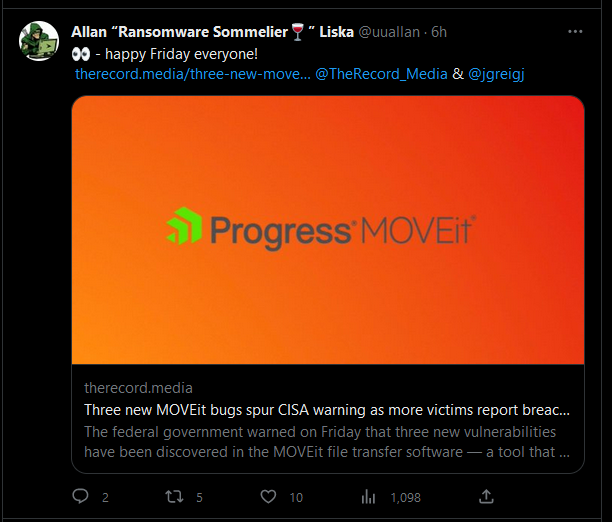Click the 10 likes count
612x522 pixels.
point(296,497)
